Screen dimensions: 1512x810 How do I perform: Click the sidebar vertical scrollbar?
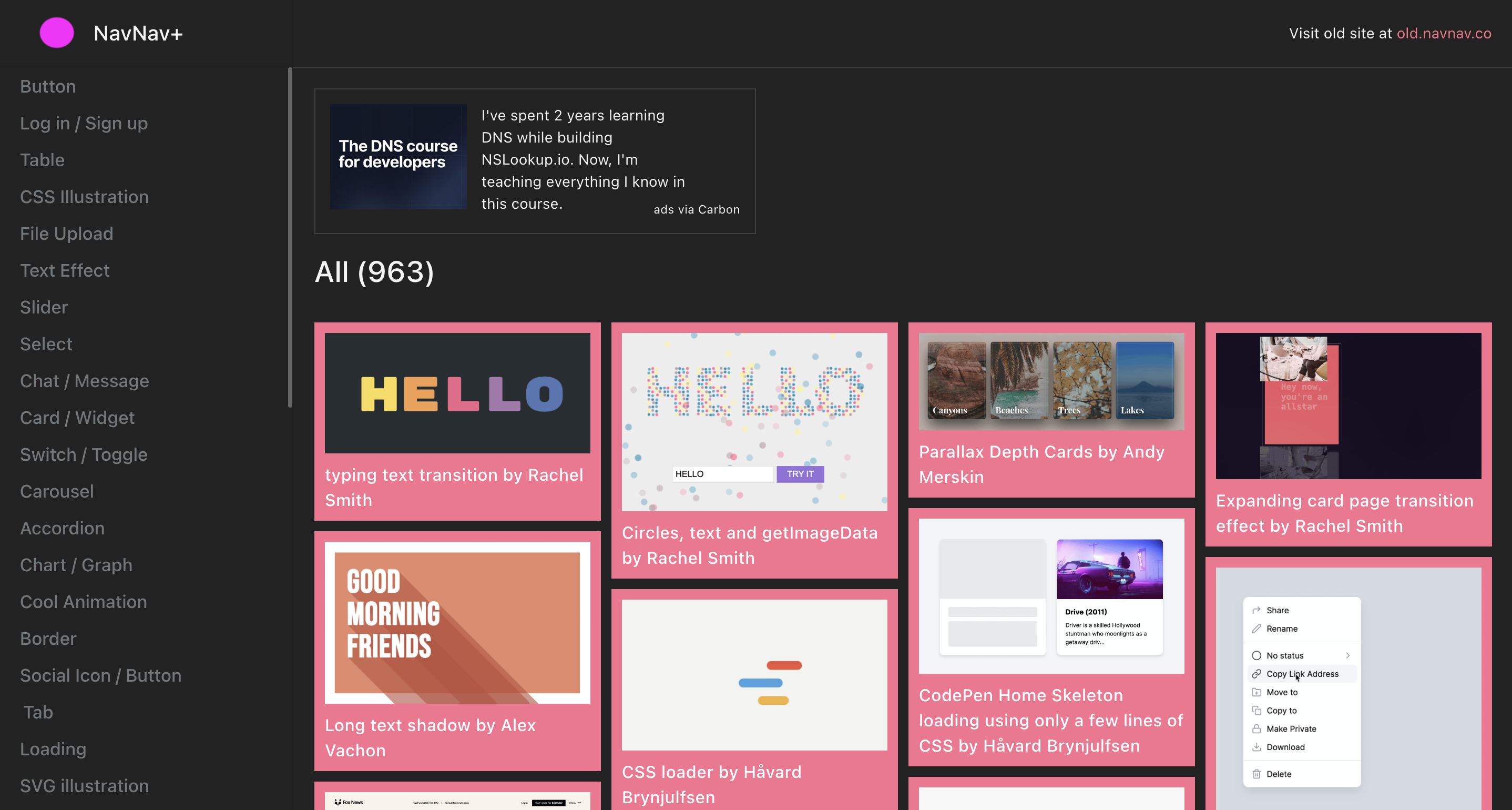coord(290,237)
